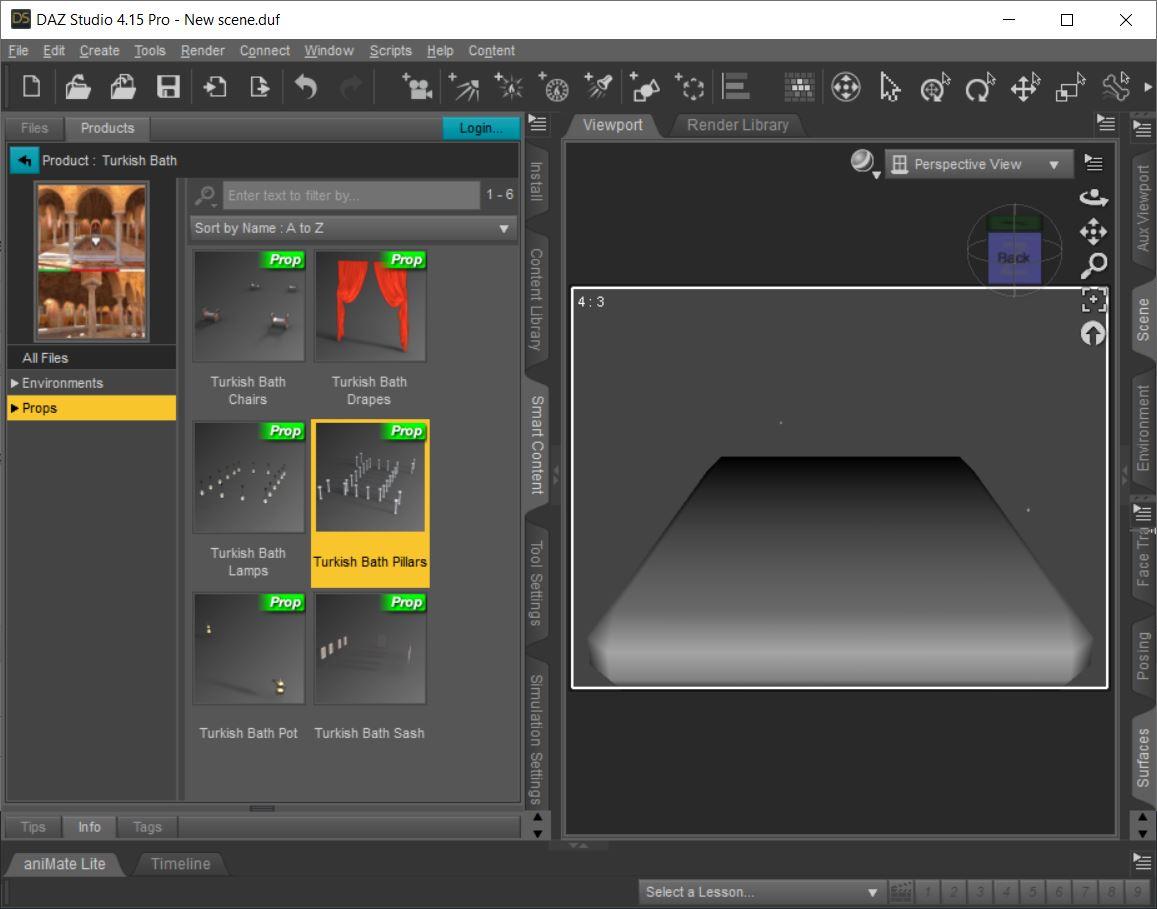
Task: Open the viewport pane options menu
Action: point(1105,122)
